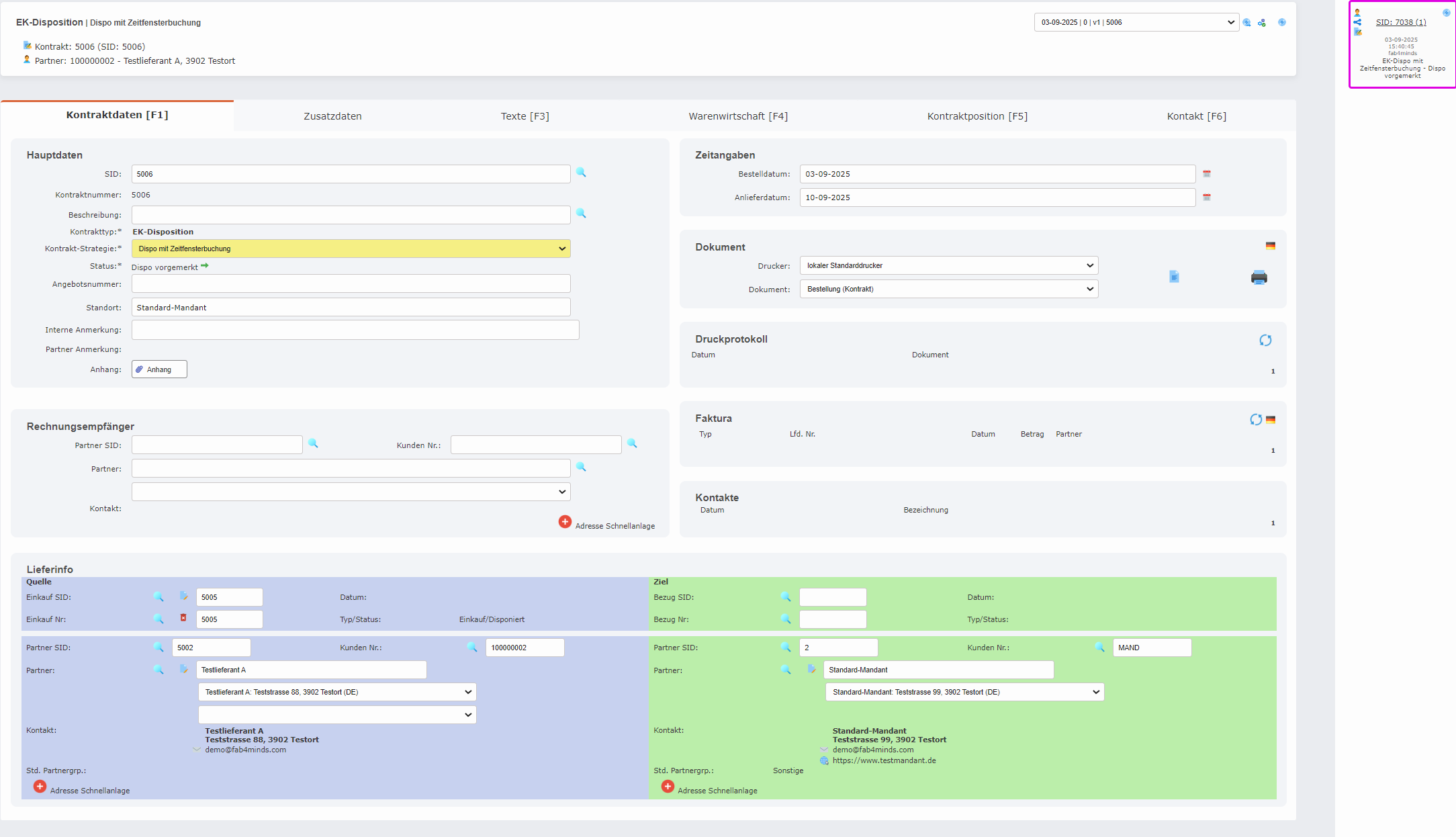Open Kontrakt-Strategie dropdown
Image resolution: width=1456 pixels, height=837 pixels.
click(x=351, y=249)
